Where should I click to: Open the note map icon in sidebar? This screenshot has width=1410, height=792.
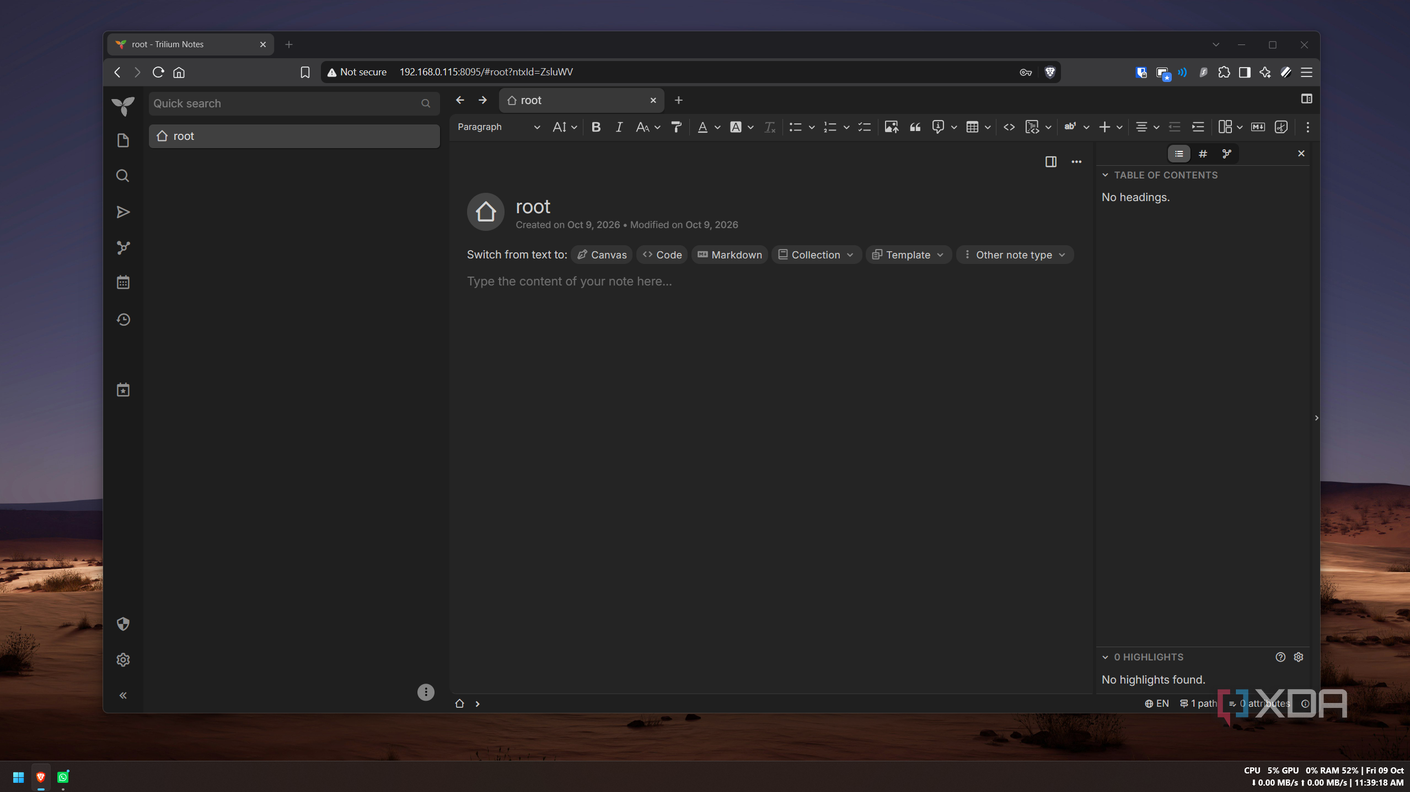(123, 248)
